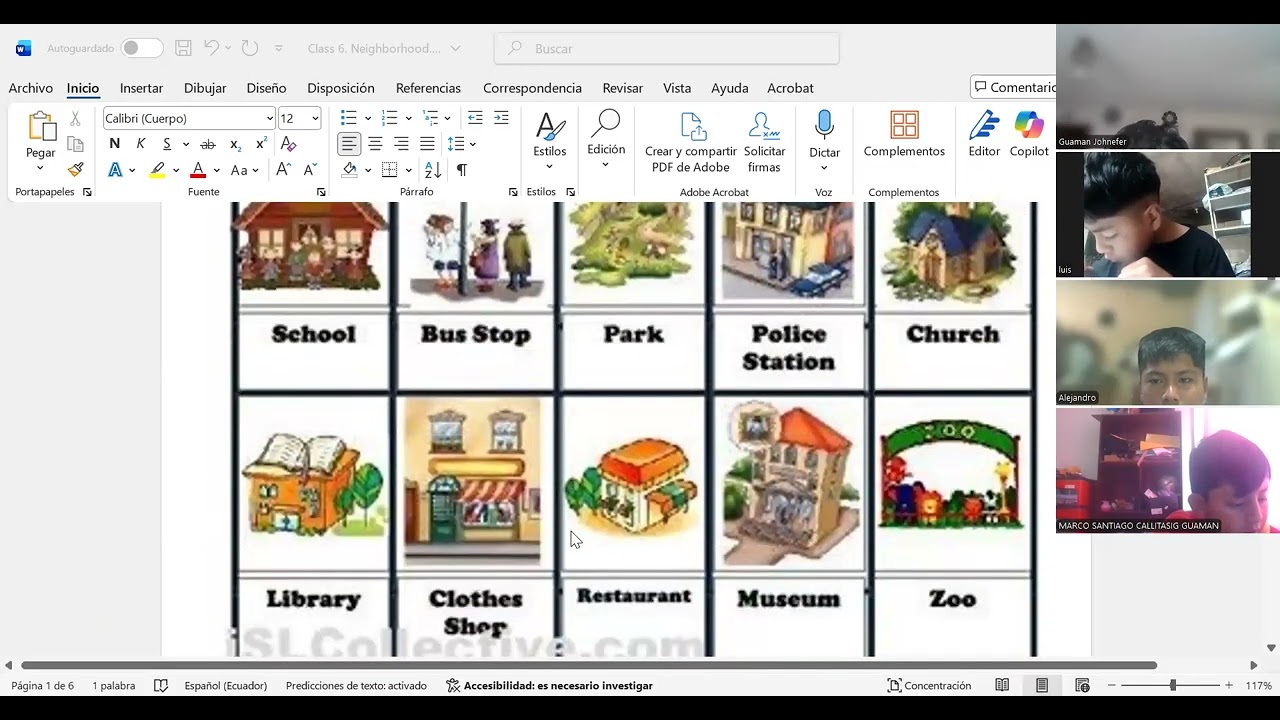Clear all formatting icon
The height and width of the screenshot is (720, 1280).
tap(289, 144)
